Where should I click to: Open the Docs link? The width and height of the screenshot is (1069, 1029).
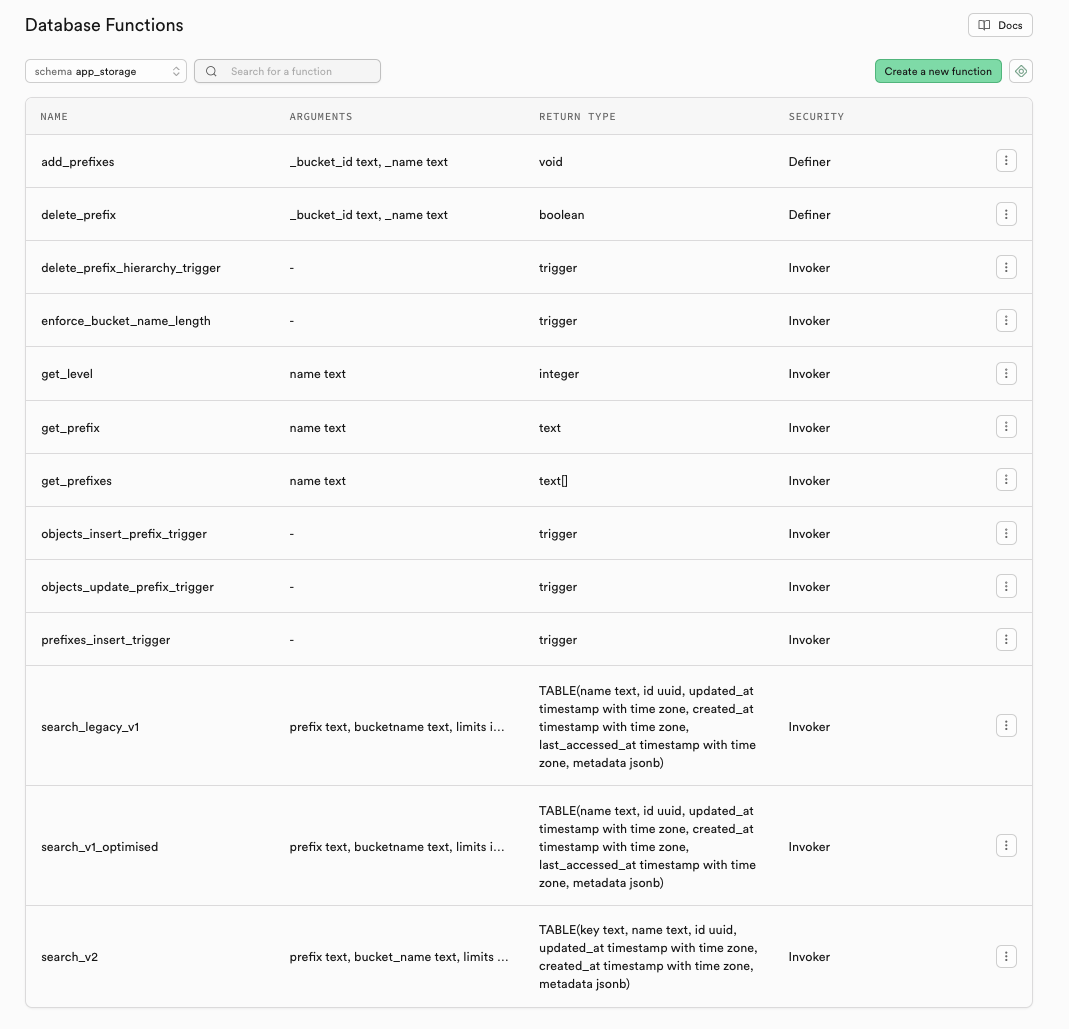point(1000,25)
